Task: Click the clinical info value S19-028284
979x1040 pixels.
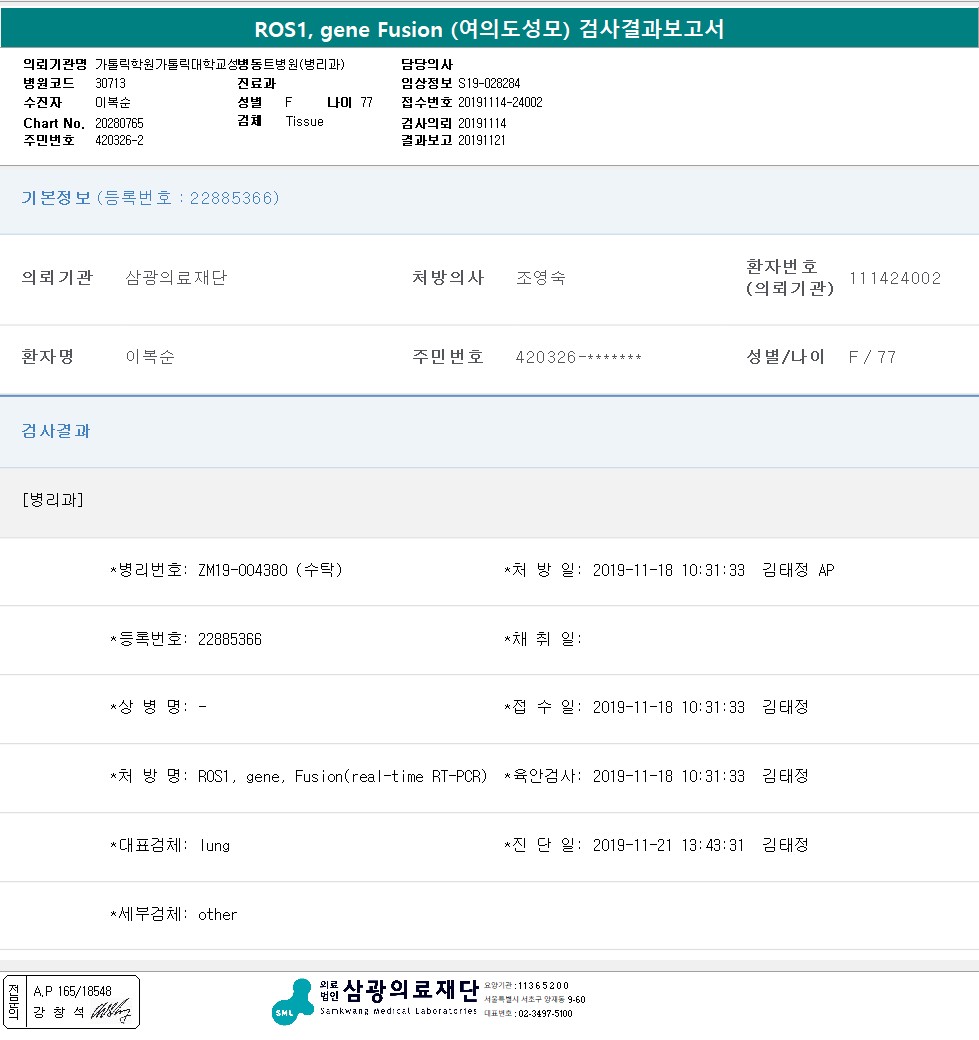Action: (489, 84)
